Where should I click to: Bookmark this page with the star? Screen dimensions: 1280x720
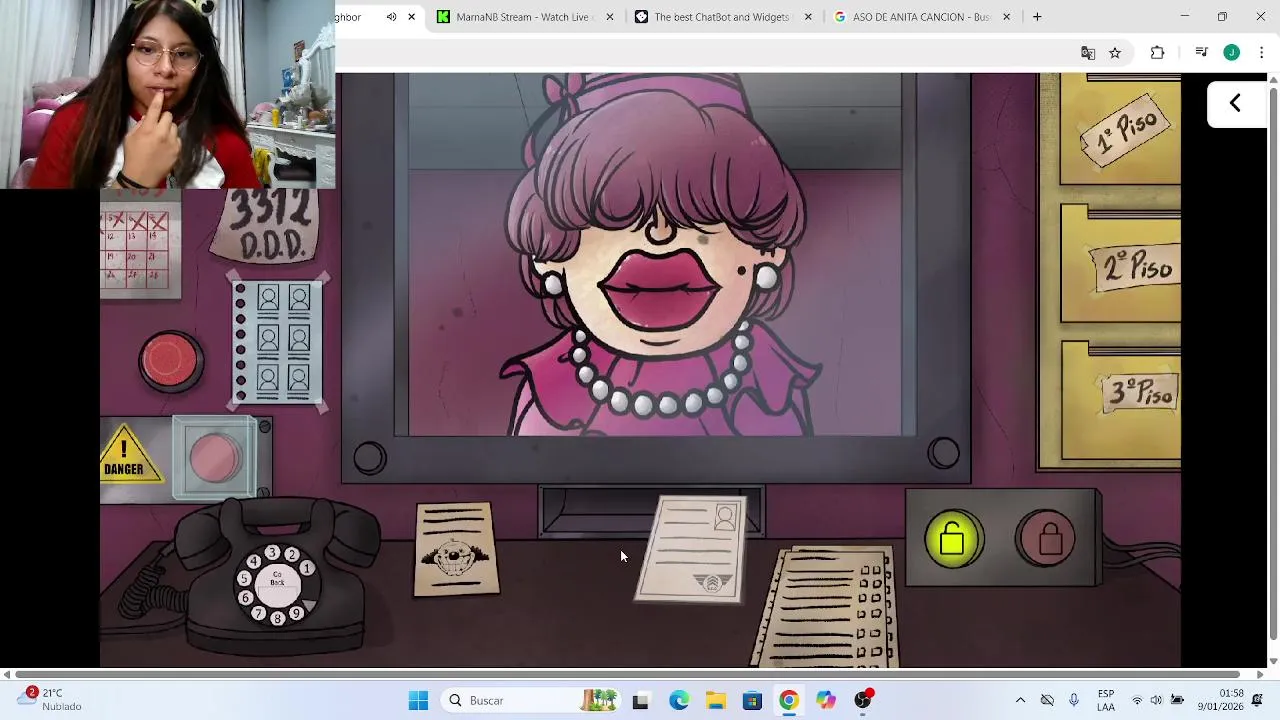tap(1115, 53)
